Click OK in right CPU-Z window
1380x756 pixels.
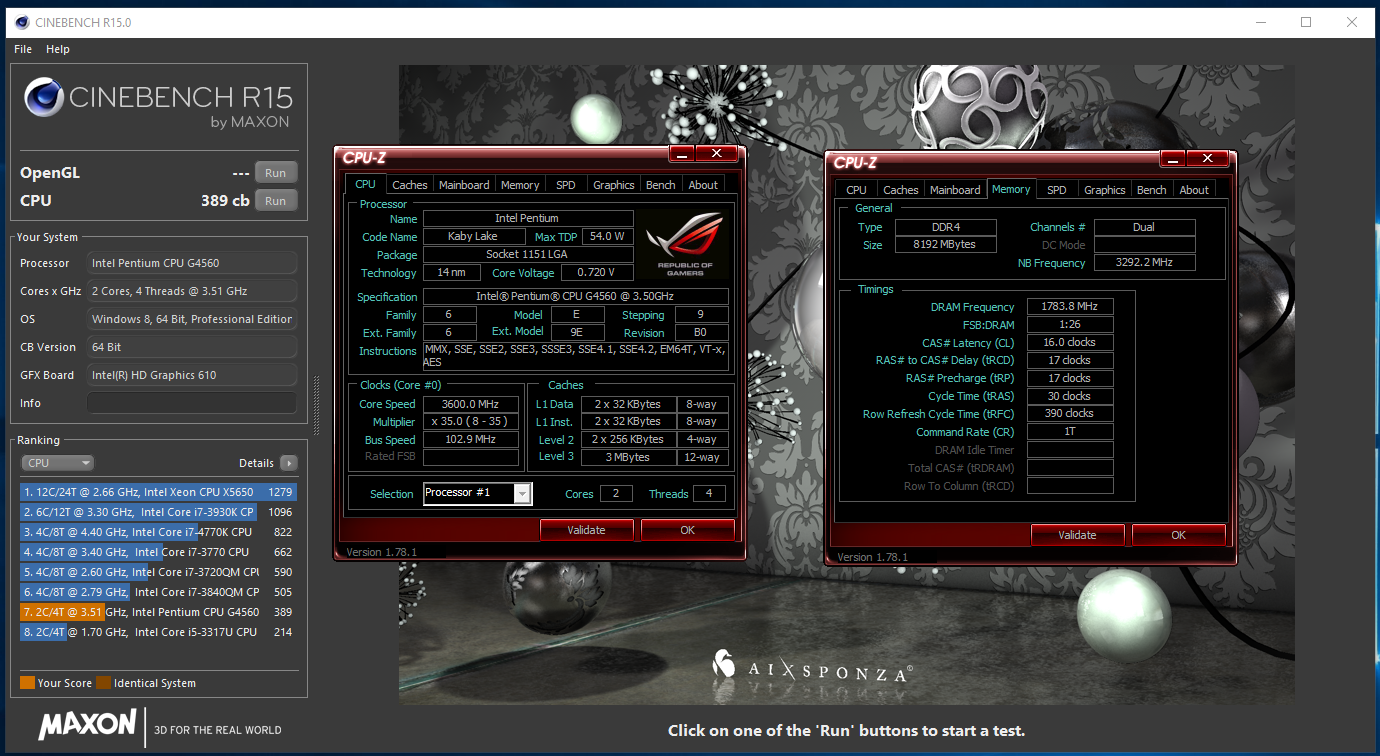(x=1178, y=535)
